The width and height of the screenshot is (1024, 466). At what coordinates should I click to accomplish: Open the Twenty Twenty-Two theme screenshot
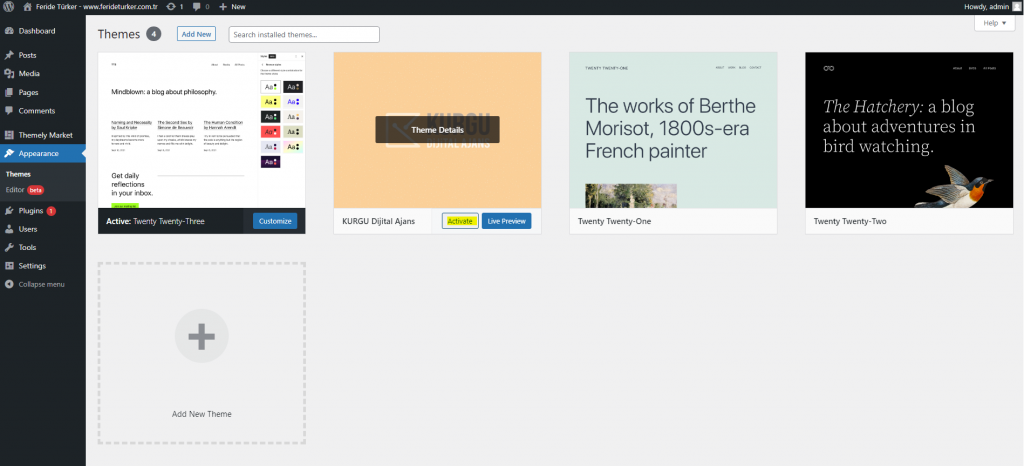[909, 130]
